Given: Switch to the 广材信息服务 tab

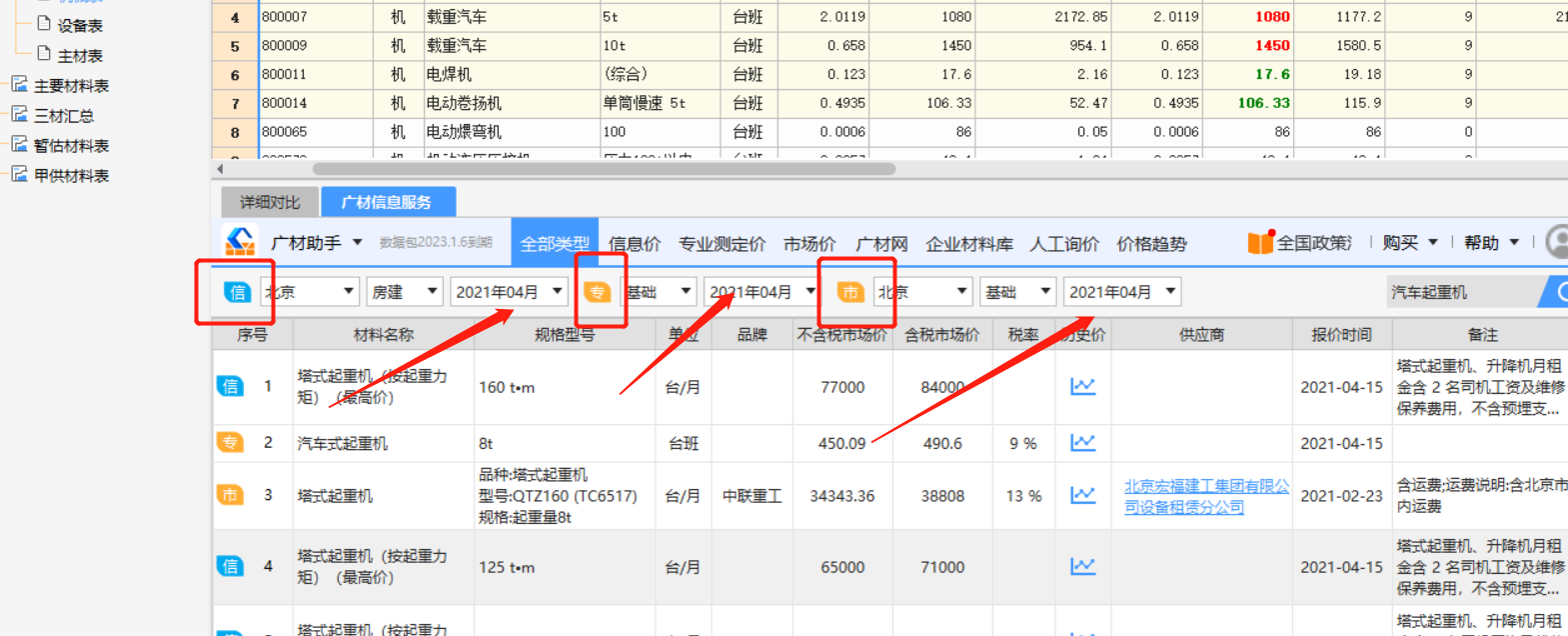Looking at the screenshot, I should point(388,202).
